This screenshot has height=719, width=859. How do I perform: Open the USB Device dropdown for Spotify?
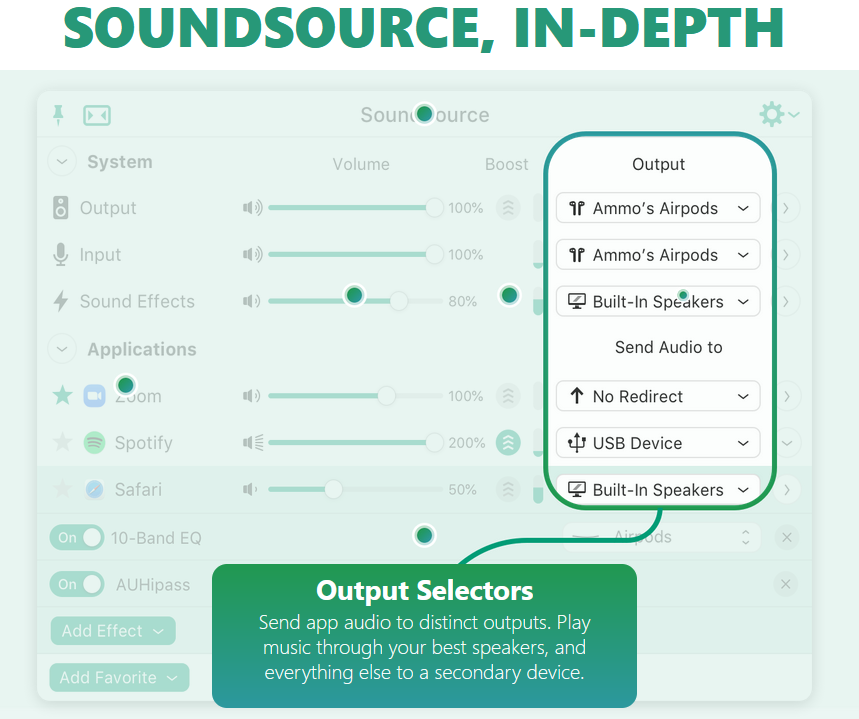(x=658, y=442)
